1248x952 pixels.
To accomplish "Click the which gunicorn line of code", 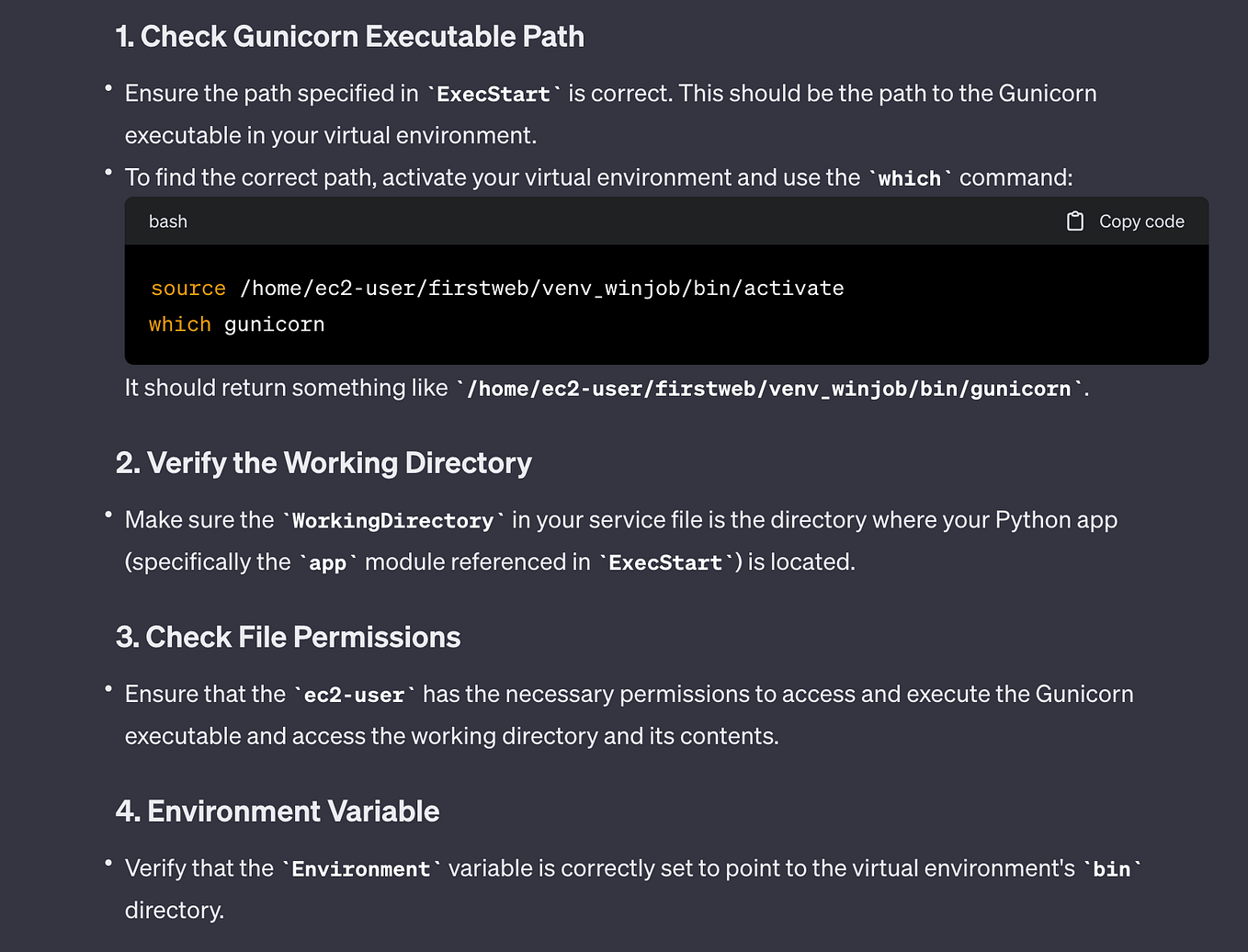I will (x=236, y=323).
